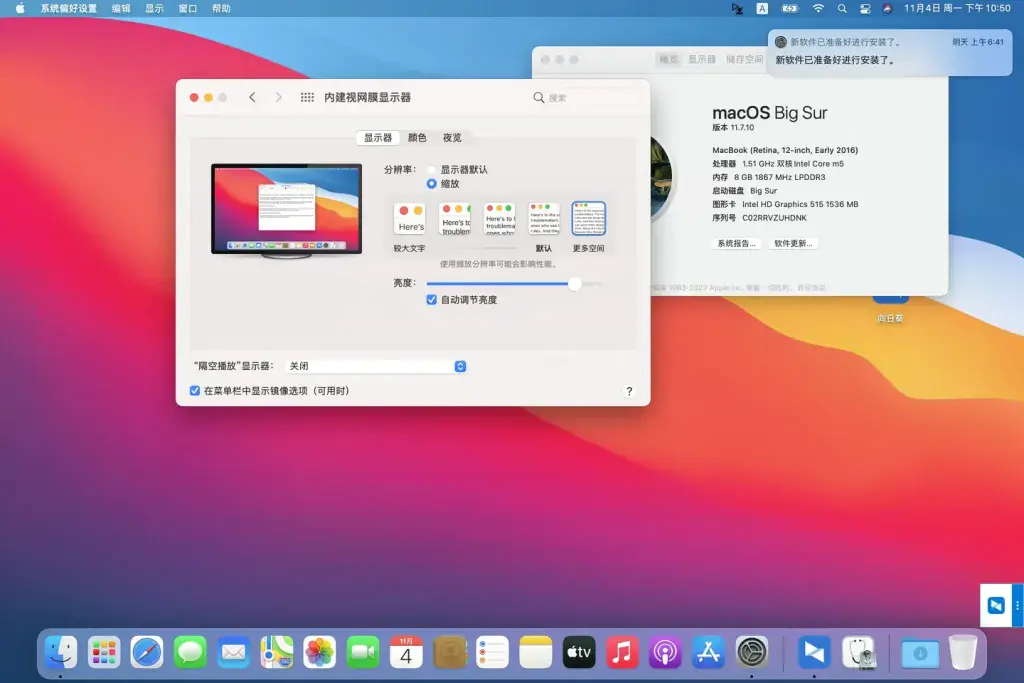The height and width of the screenshot is (683, 1024).
Task: Click the menu bar date and time
Action: (x=957, y=8)
